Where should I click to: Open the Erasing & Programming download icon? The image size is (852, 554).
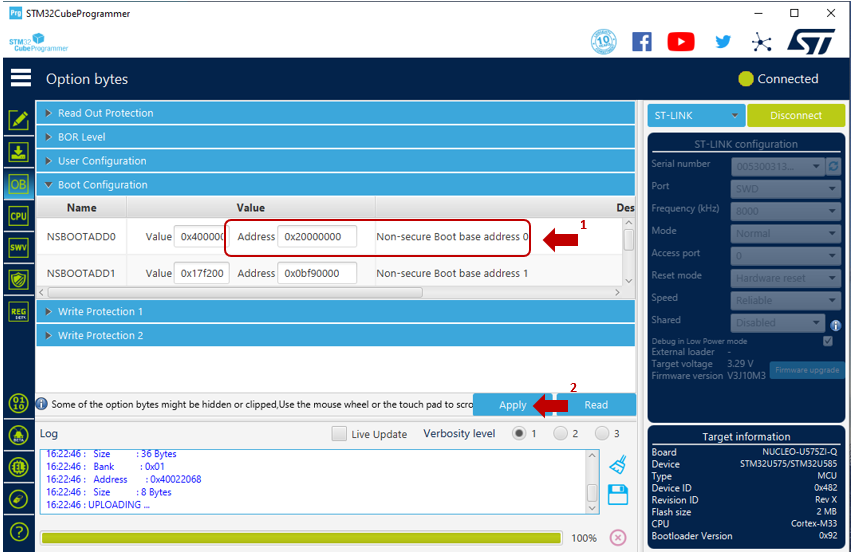click(x=18, y=152)
